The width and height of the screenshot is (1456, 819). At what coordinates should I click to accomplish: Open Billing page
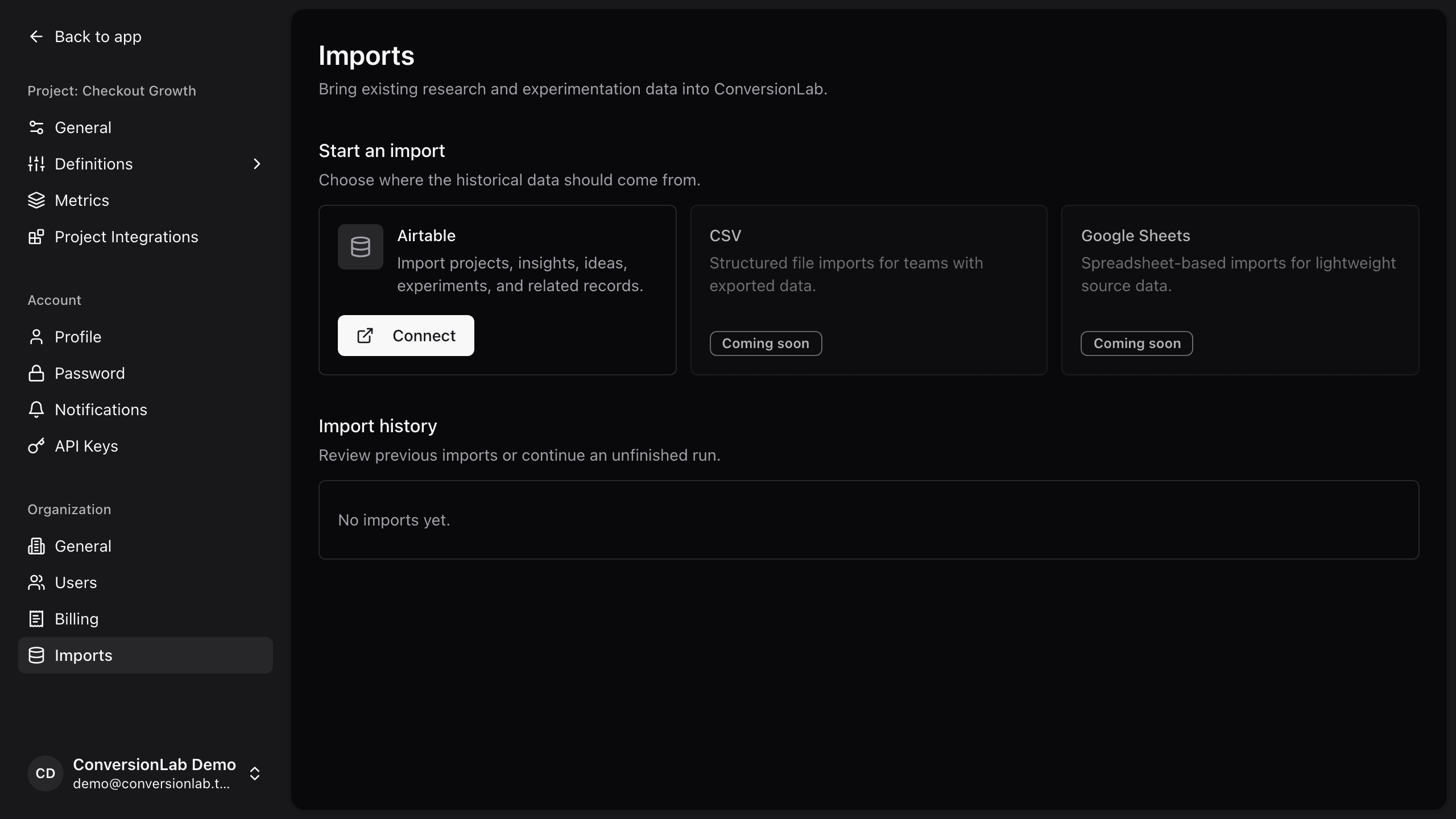coord(146,619)
